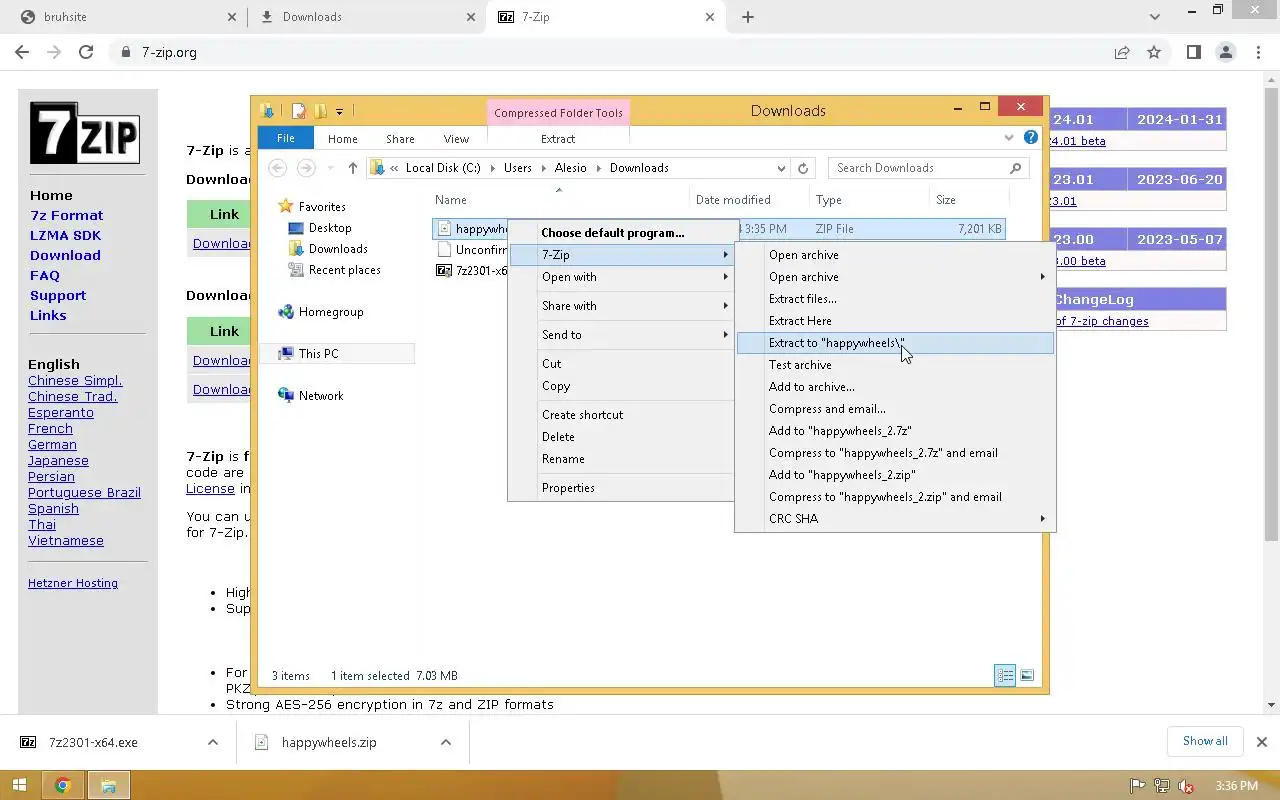
Task: Click Delete in context menu
Action: [558, 437]
